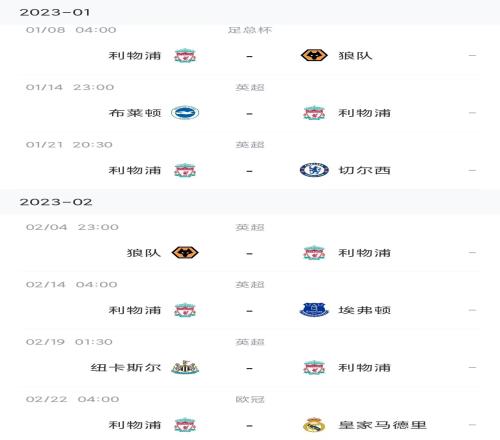Click Liverpool crest in 01/14 away match
Image resolution: width=500 pixels, height=440 pixels.
pos(314,113)
